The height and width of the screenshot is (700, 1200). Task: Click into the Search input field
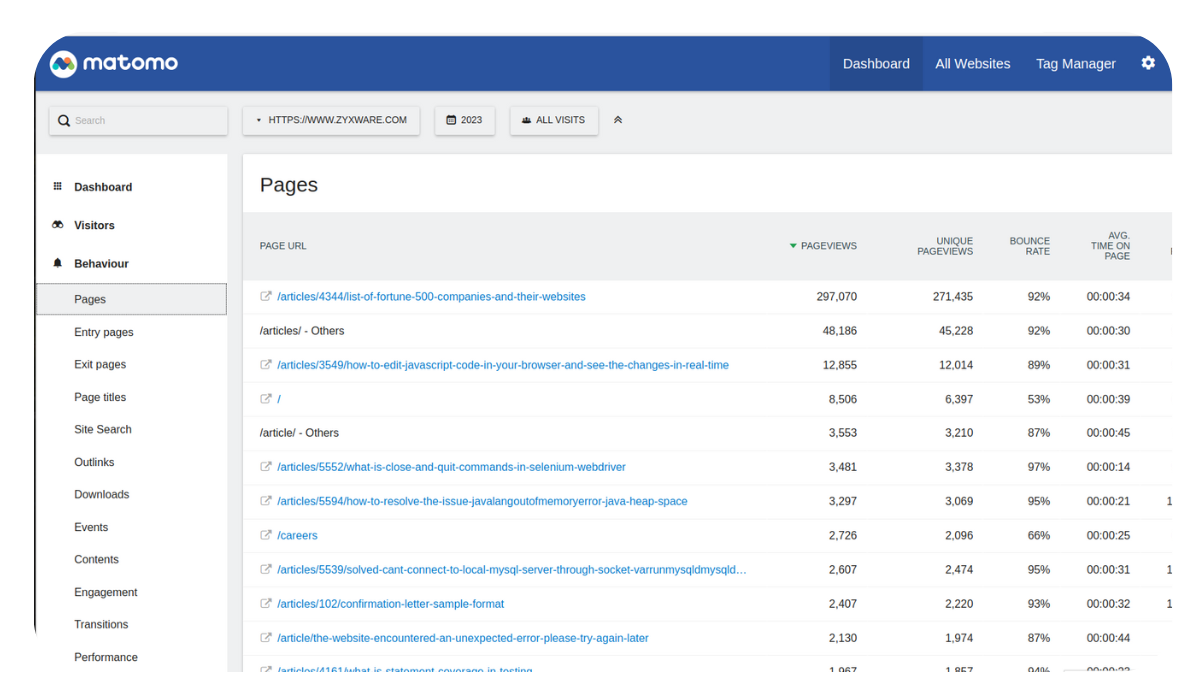tap(138, 121)
